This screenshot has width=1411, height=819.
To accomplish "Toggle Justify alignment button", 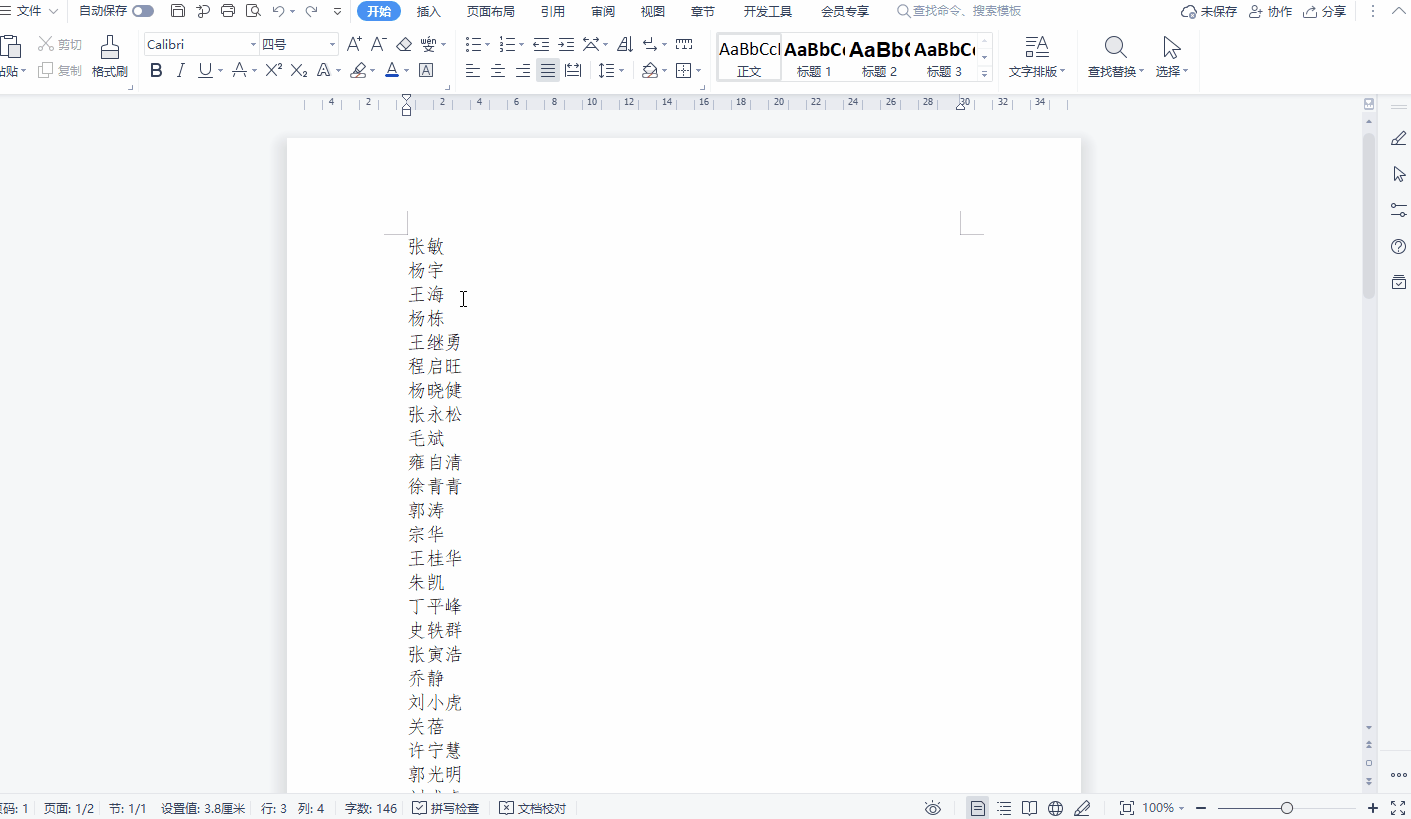I will click(548, 70).
